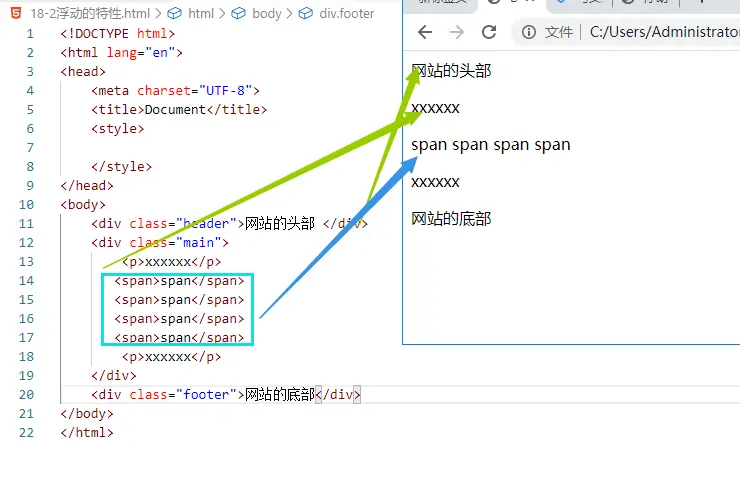Click line number 10 in the gutter
Image resolution: width=740 pixels, height=496 pixels.
26,204
